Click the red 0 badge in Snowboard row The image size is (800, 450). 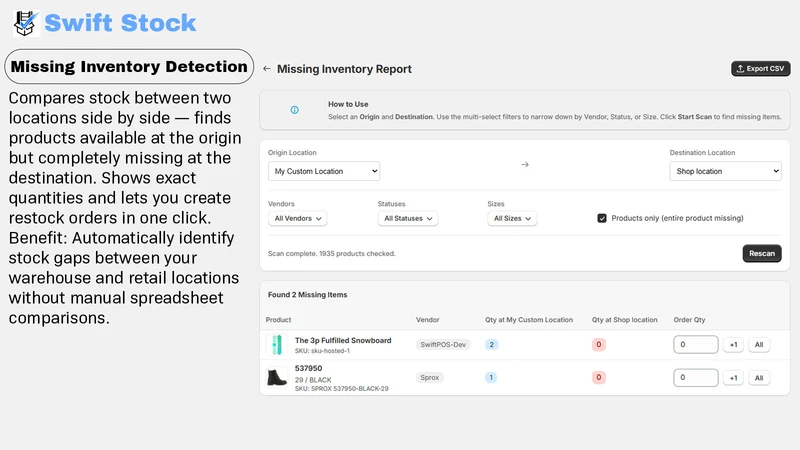[598, 345]
